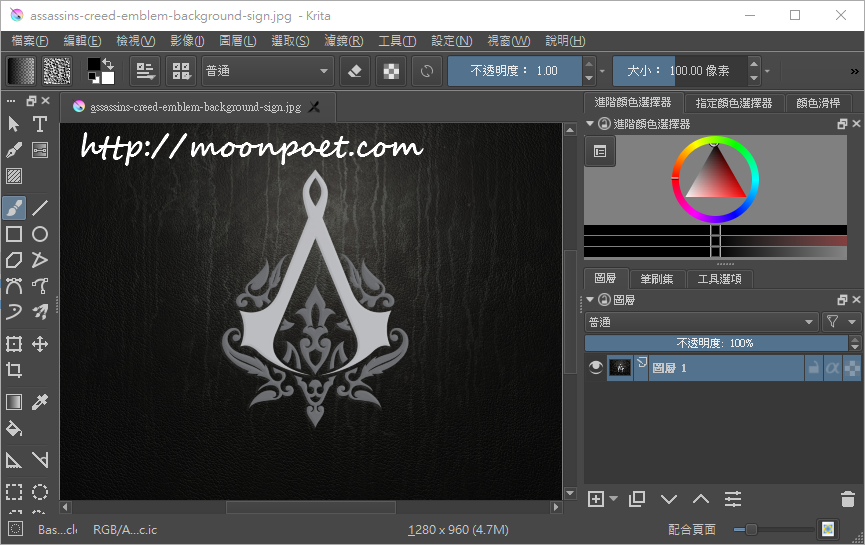The image size is (865, 545).
Task: Click the 配合頁面 zoom label
Action: point(693,529)
